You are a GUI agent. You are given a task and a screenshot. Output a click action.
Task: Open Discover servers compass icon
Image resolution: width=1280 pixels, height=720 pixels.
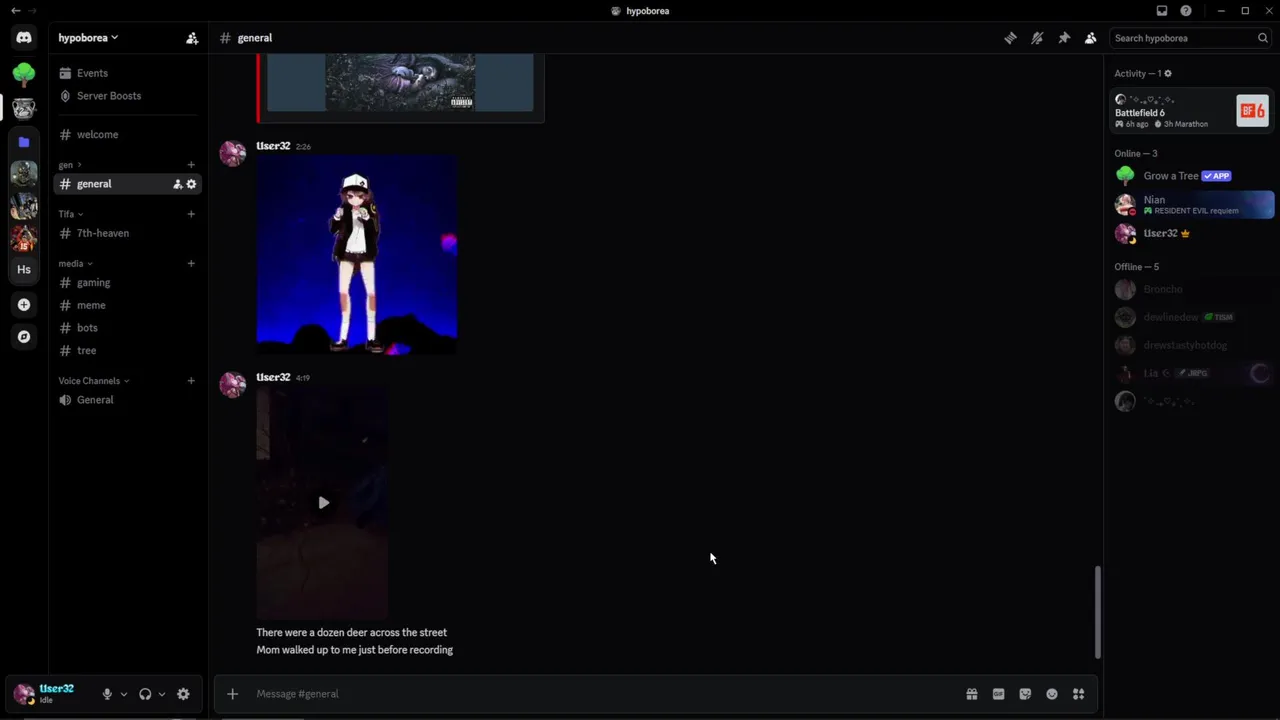(24, 337)
